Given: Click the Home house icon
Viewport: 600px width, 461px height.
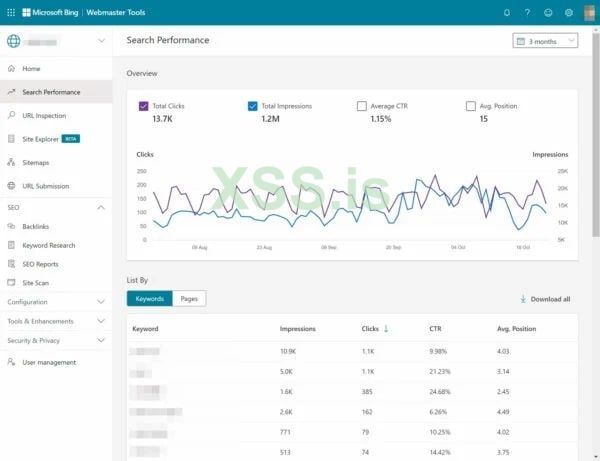Looking at the screenshot, I should coord(11,68).
